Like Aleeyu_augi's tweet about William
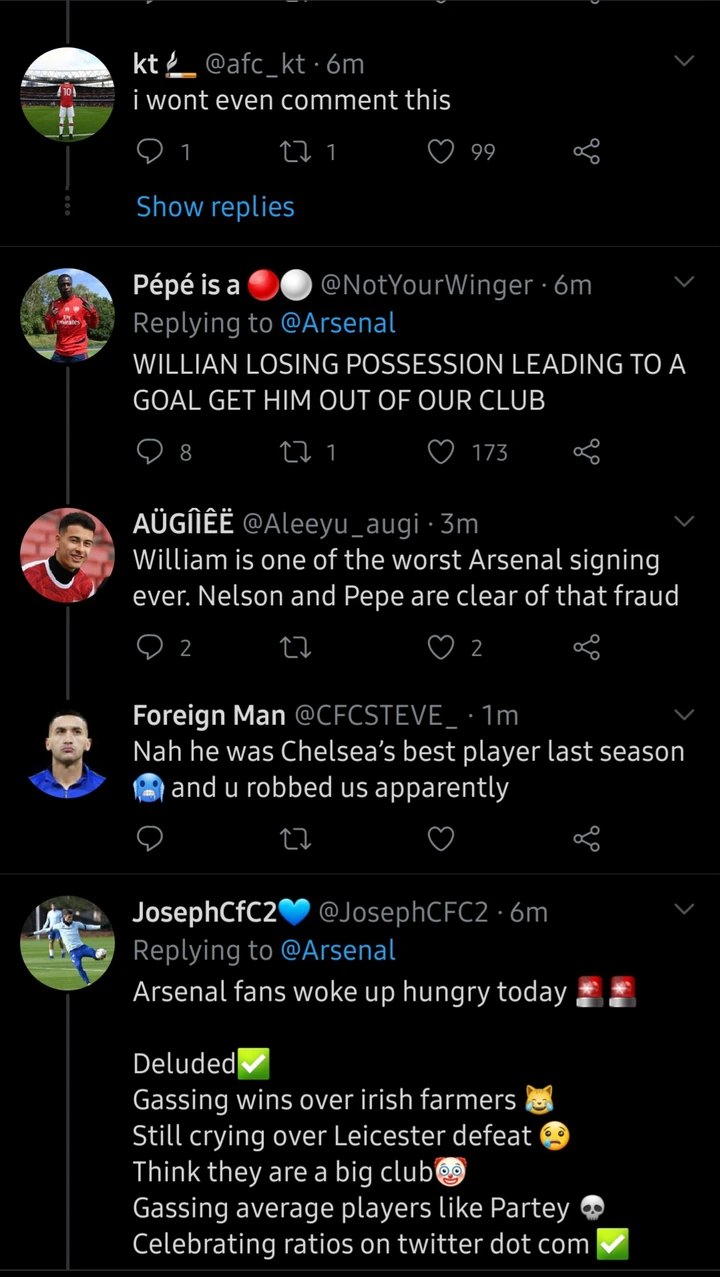This screenshot has width=720, height=1277. [x=441, y=648]
